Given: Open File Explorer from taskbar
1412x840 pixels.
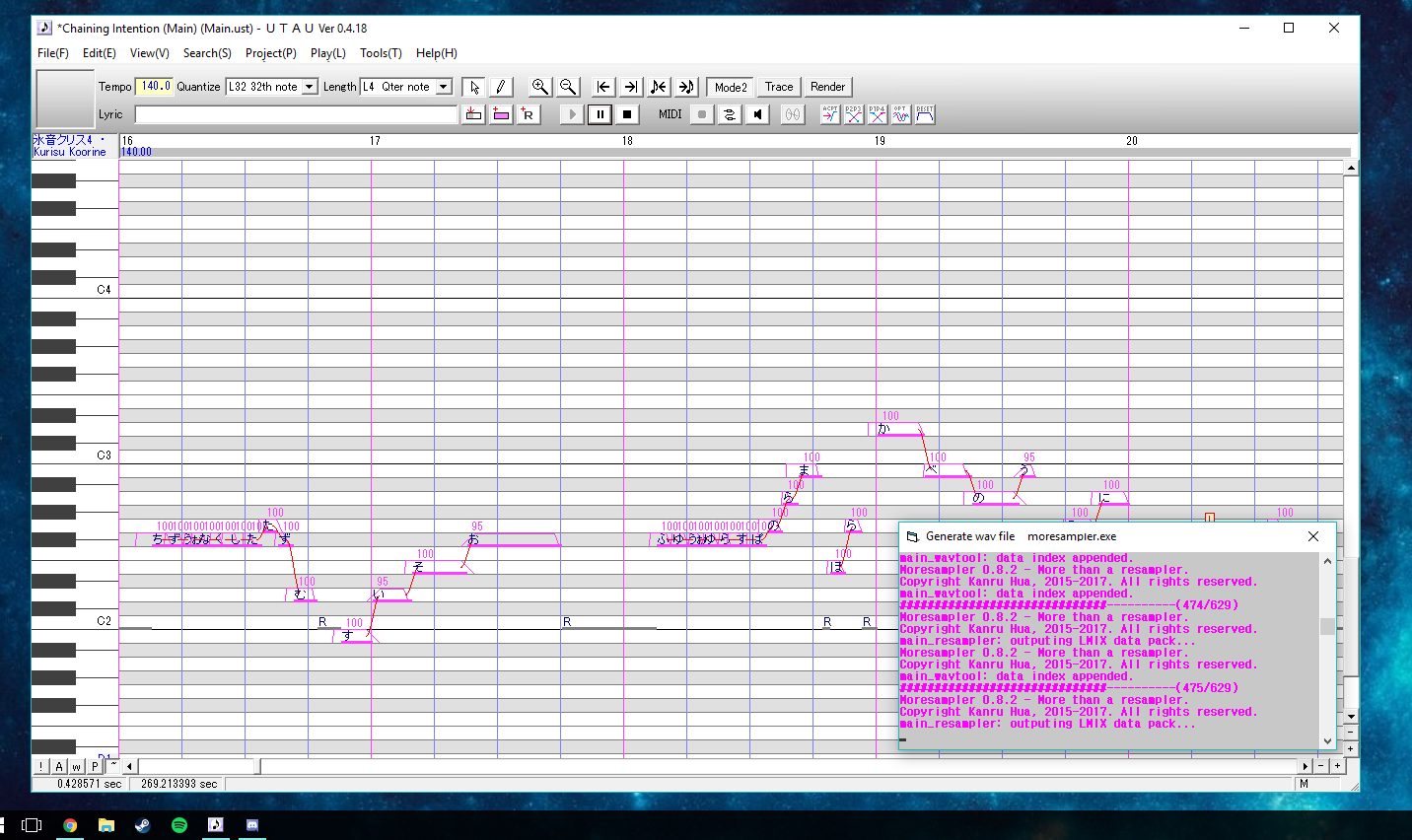Looking at the screenshot, I should pos(106,825).
